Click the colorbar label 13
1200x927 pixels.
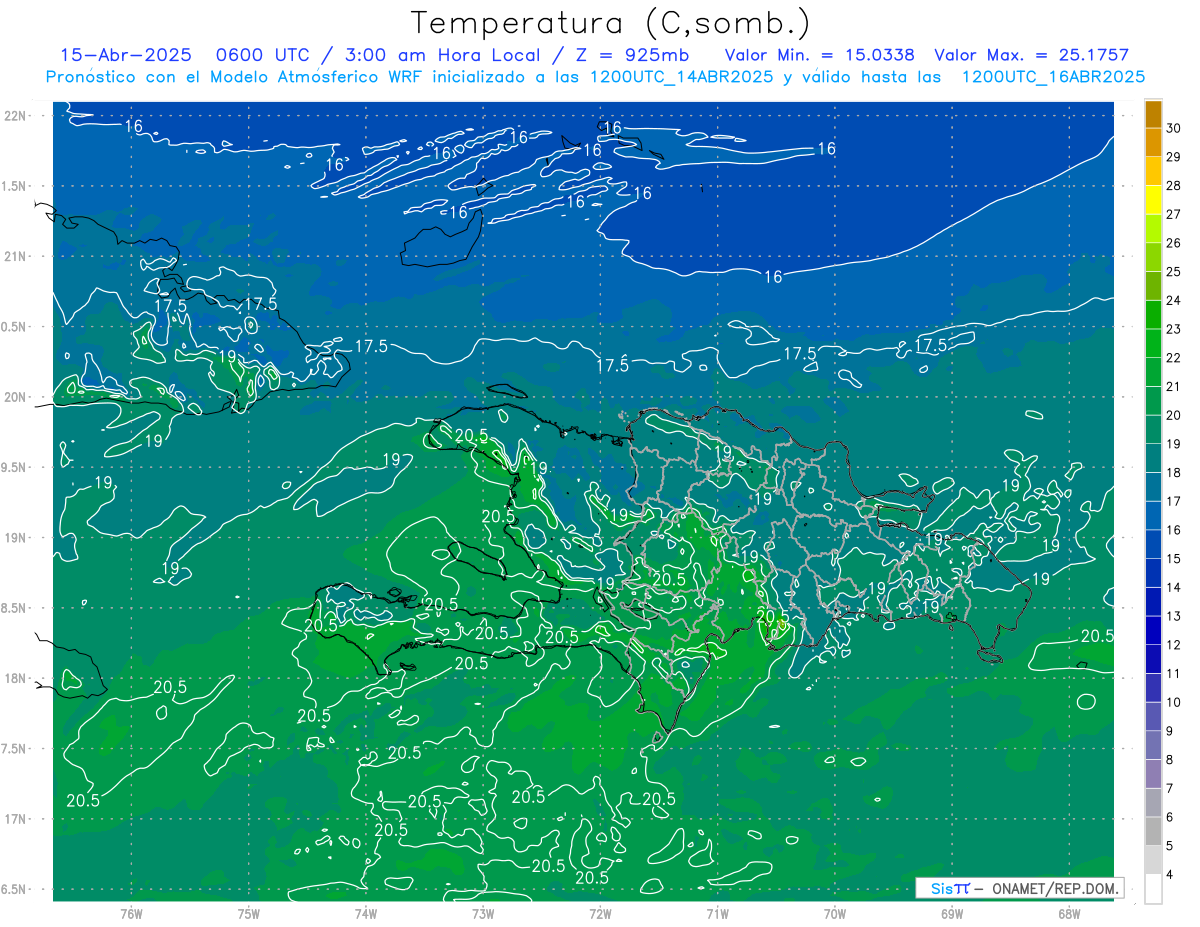pos(1174,616)
